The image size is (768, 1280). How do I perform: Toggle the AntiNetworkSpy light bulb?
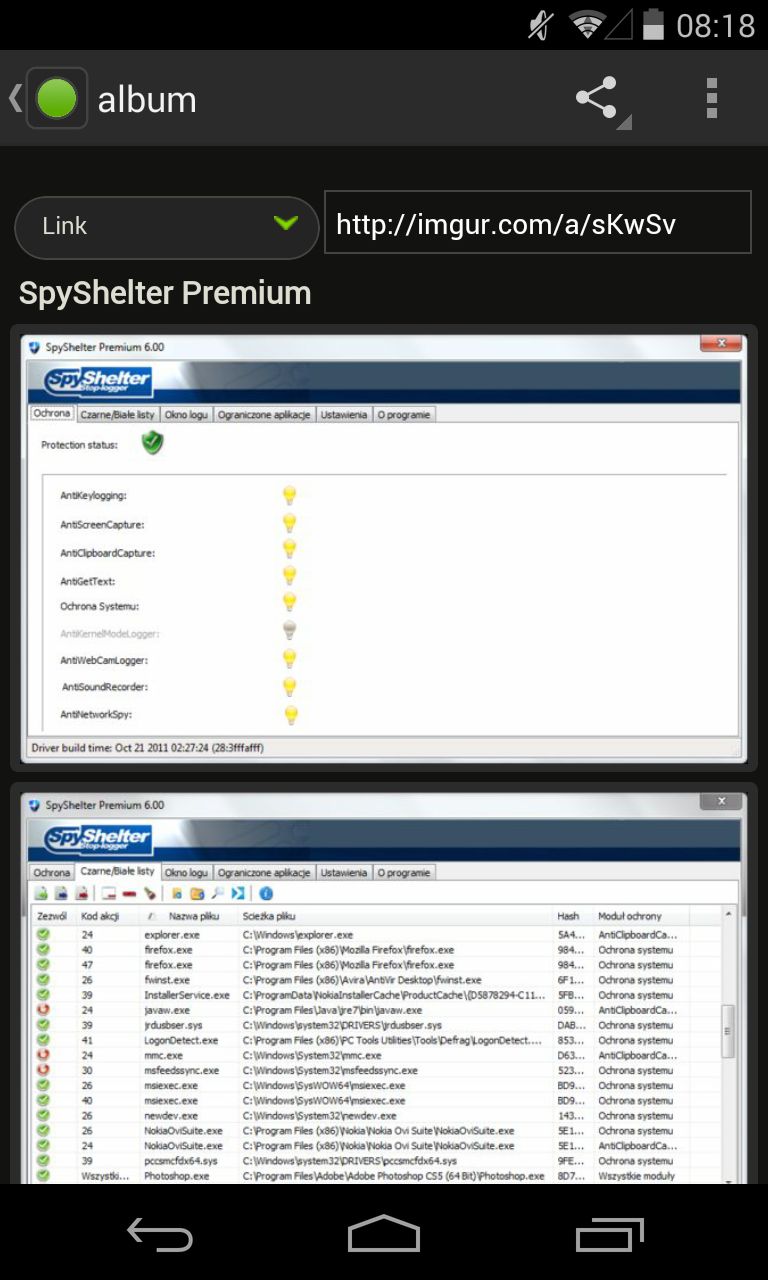291,715
